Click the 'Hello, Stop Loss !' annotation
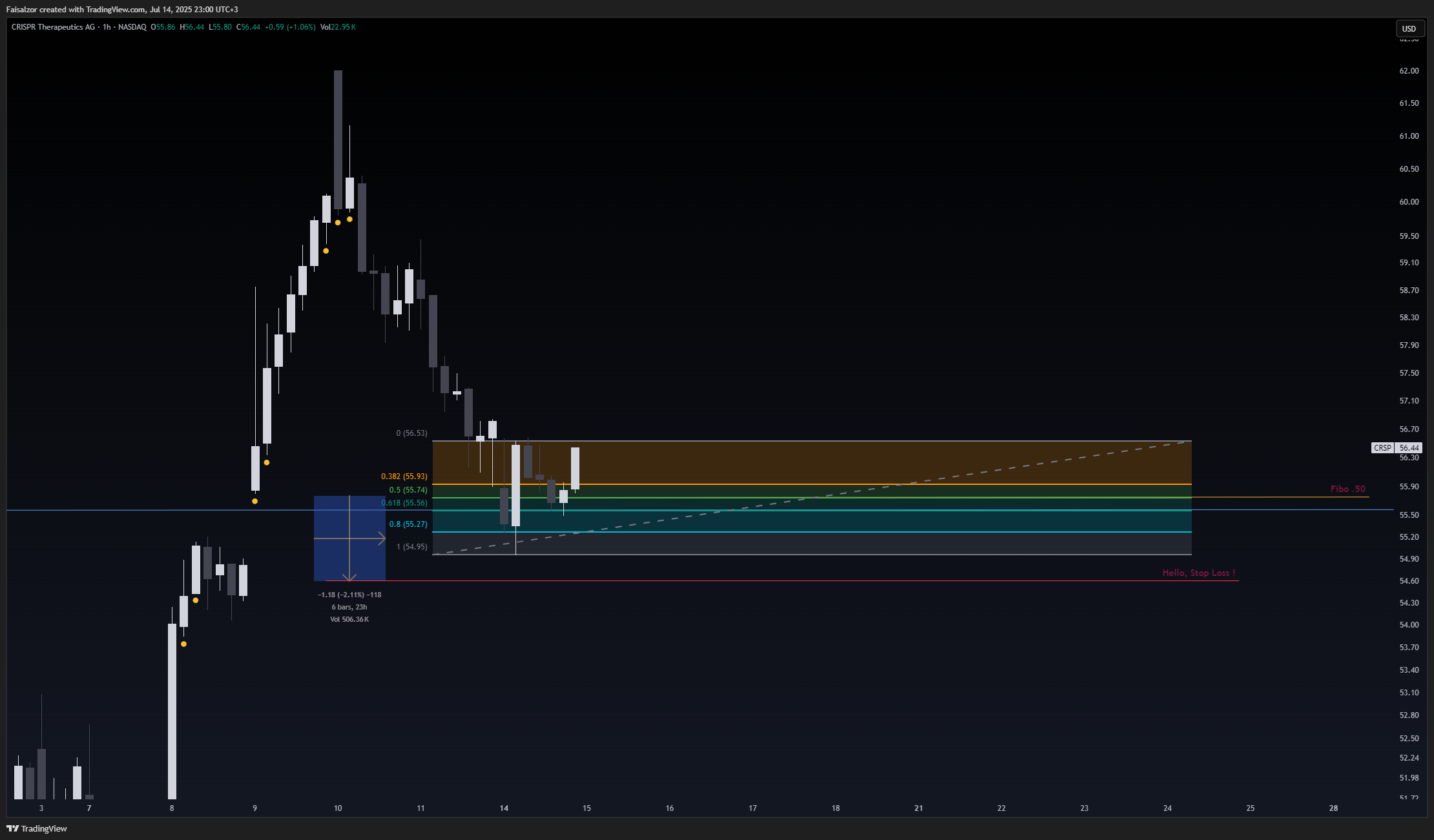 click(x=1199, y=573)
